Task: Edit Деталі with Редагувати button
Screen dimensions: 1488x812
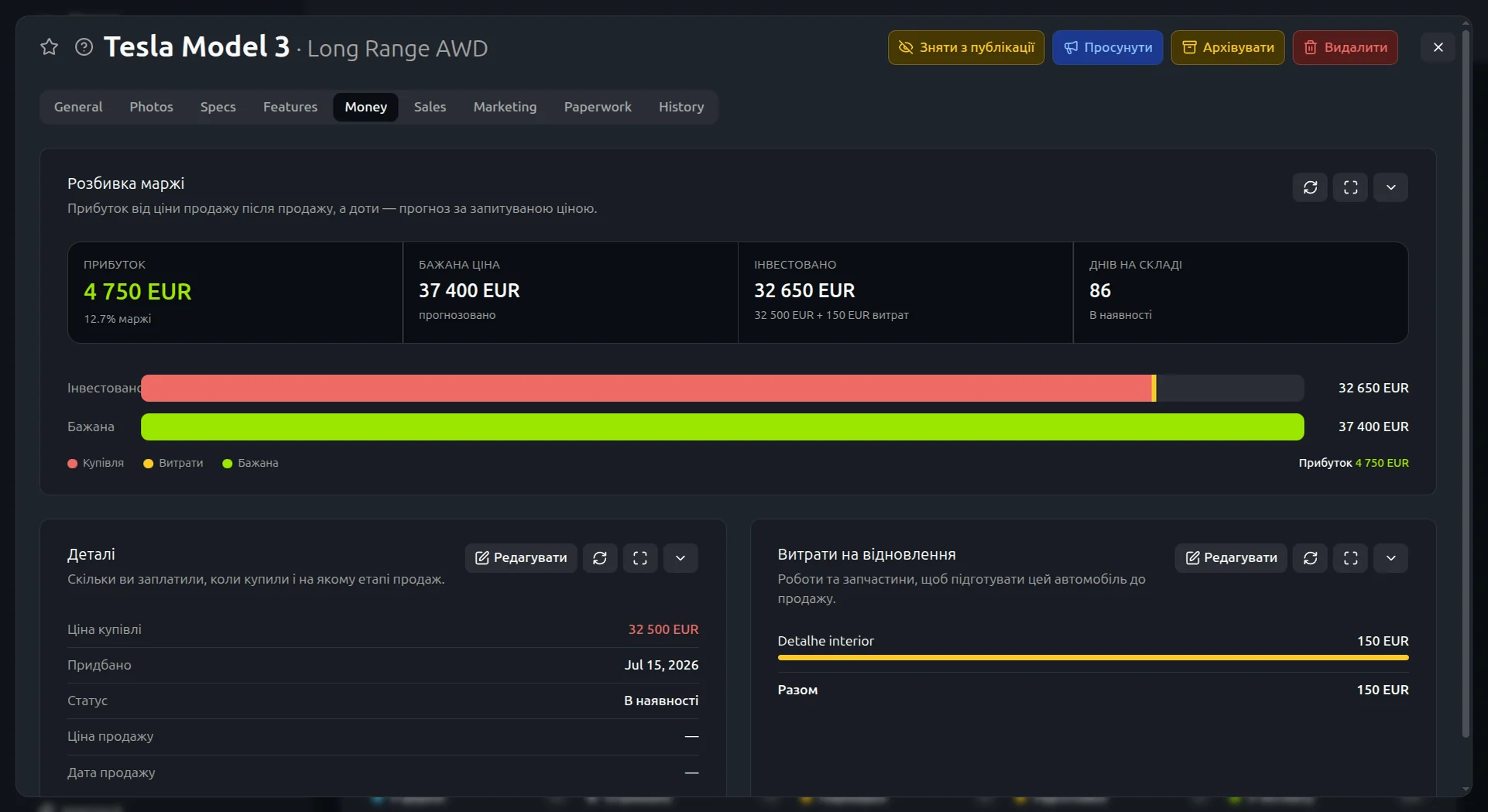Action: [x=521, y=558]
